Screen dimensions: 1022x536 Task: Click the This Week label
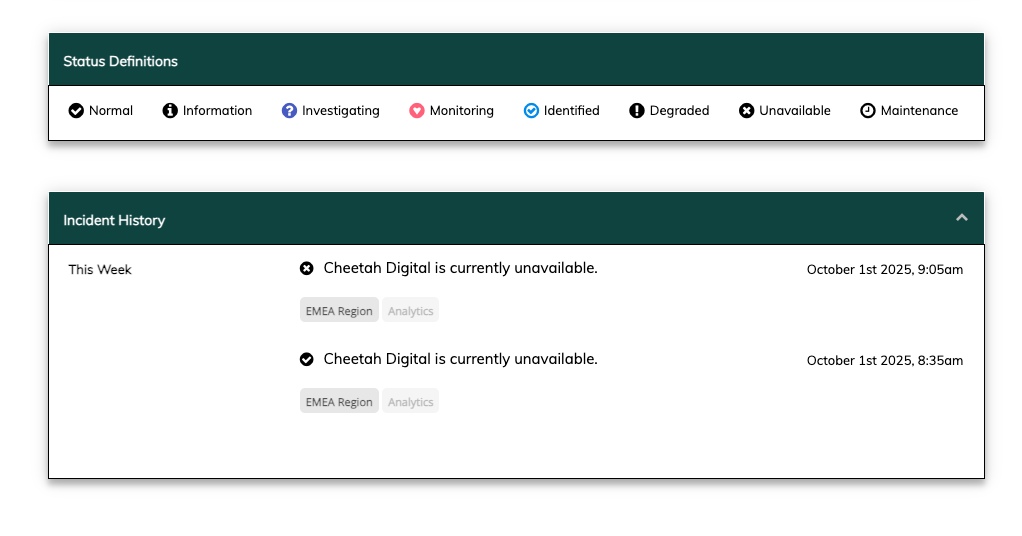pos(100,269)
